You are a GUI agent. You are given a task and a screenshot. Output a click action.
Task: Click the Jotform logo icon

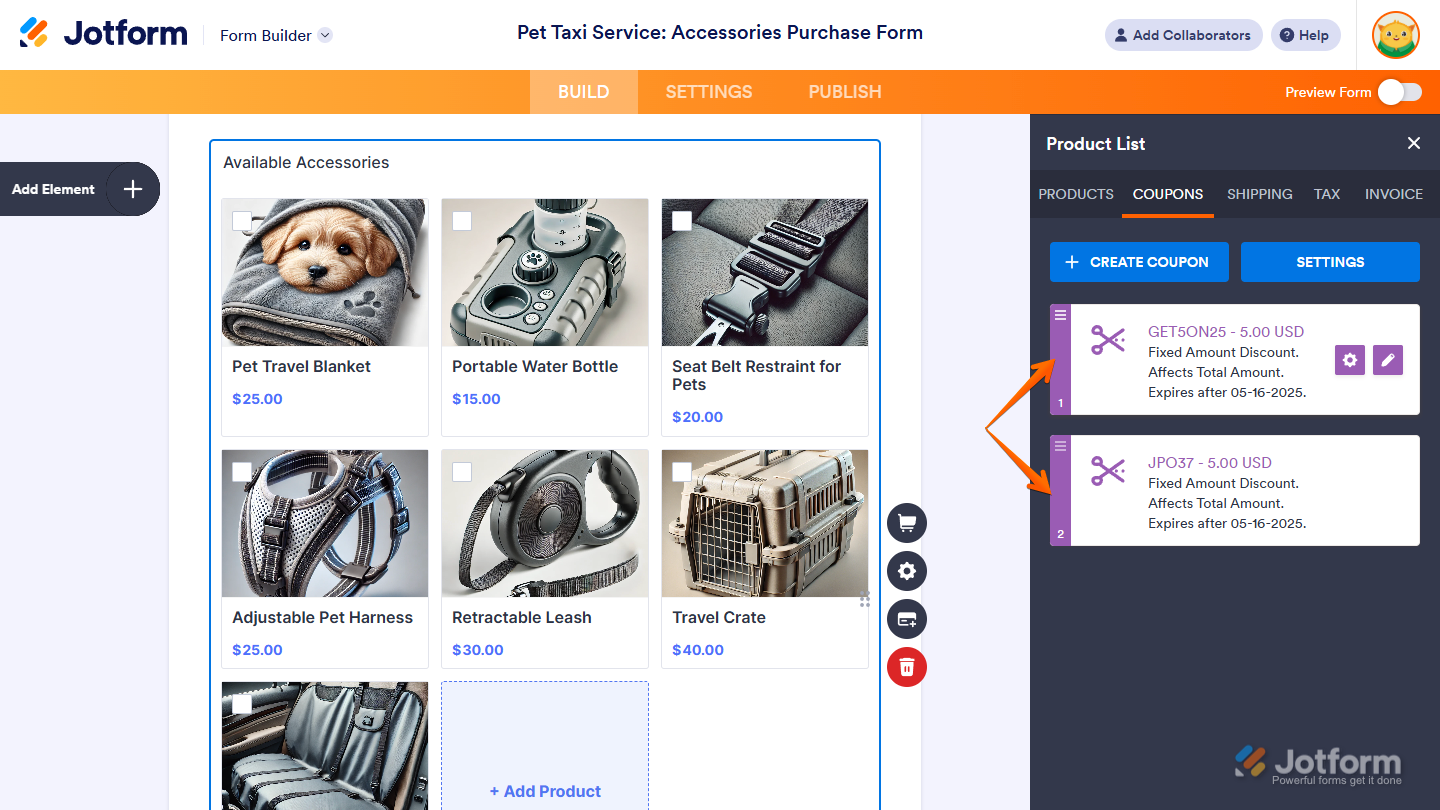point(34,33)
